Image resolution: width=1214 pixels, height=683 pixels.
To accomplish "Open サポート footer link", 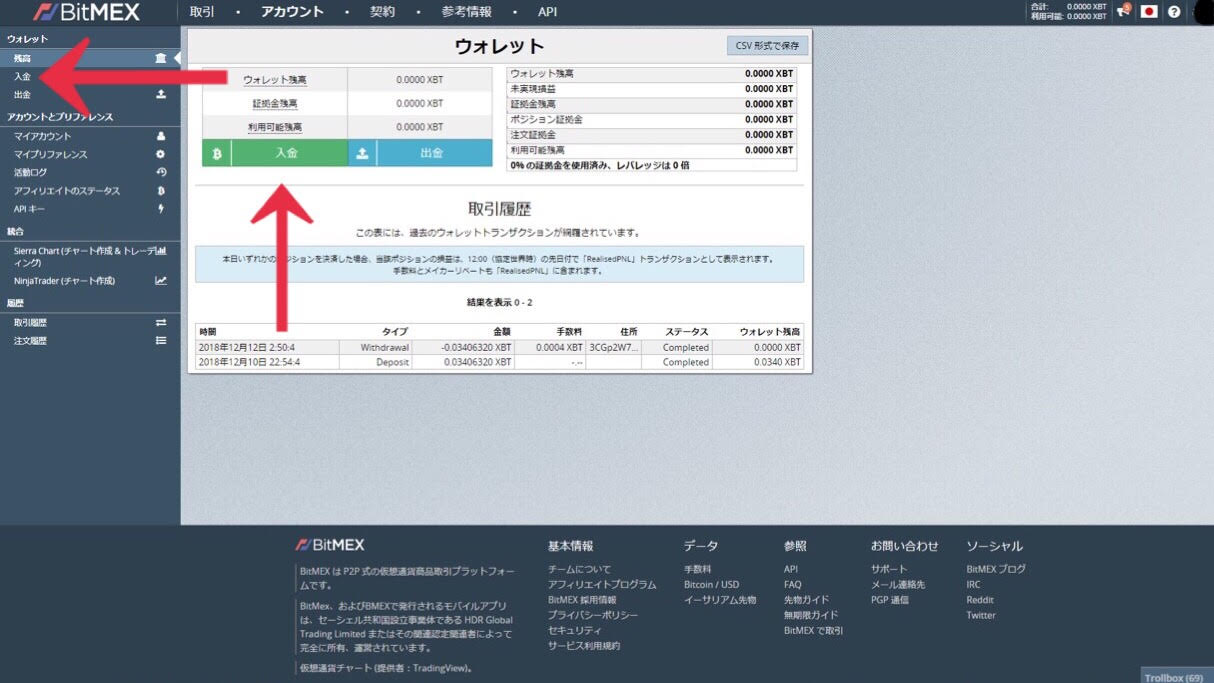I will [x=889, y=569].
